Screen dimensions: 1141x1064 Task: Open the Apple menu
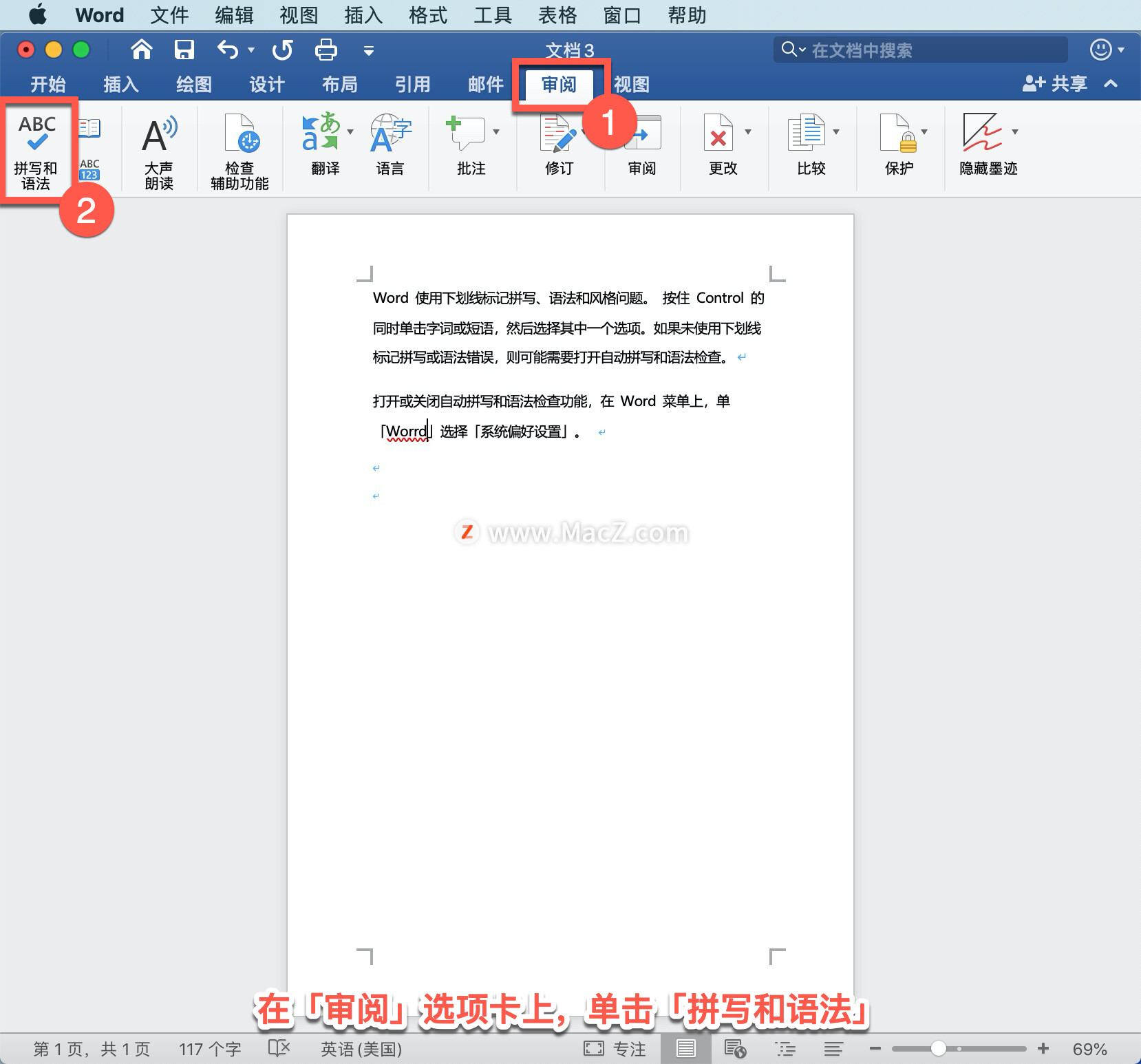(x=38, y=14)
